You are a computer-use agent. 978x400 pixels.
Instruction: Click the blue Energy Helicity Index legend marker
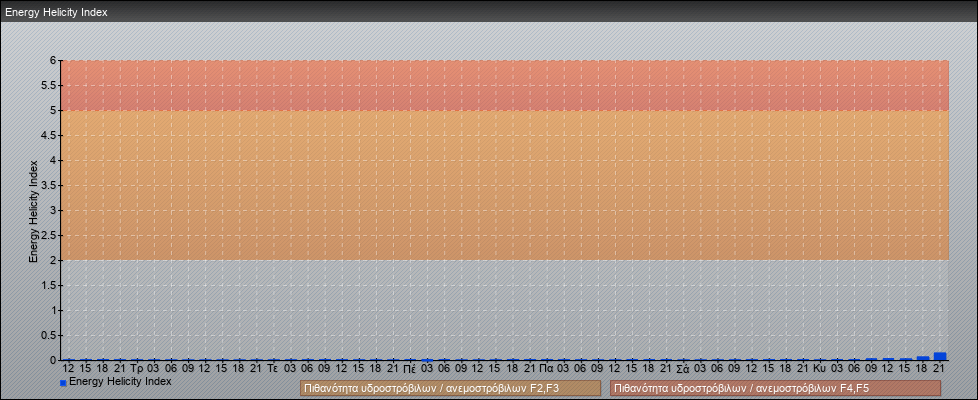pos(63,383)
